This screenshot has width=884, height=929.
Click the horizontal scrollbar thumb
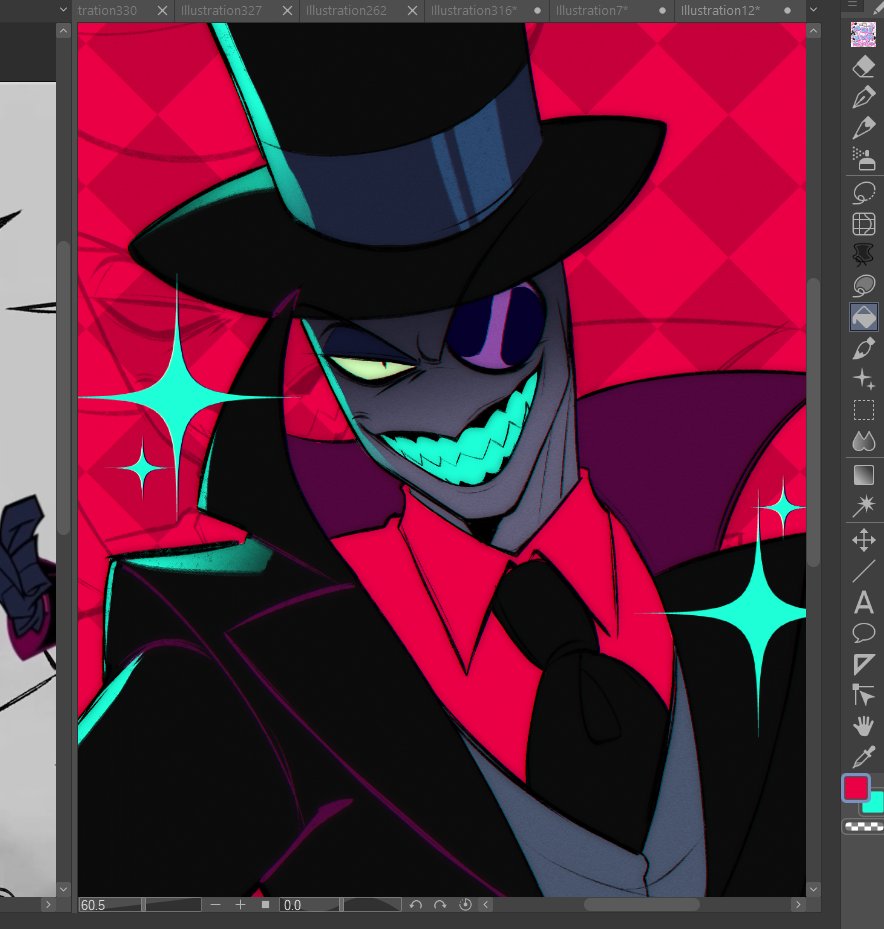642,905
